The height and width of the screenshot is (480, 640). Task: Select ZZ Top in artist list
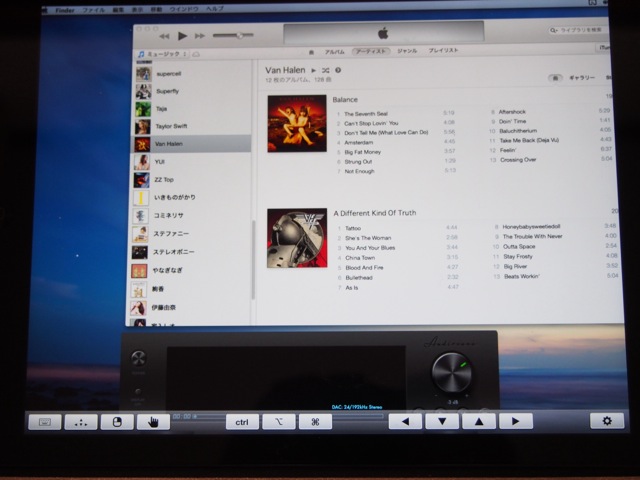pyautogui.click(x=191, y=180)
